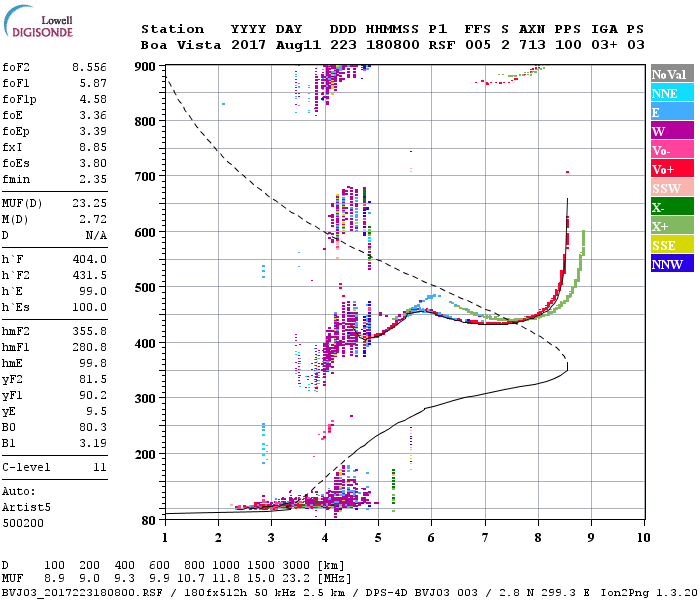
Task: Click the yF1 value 90.2
Action: click(x=93, y=396)
